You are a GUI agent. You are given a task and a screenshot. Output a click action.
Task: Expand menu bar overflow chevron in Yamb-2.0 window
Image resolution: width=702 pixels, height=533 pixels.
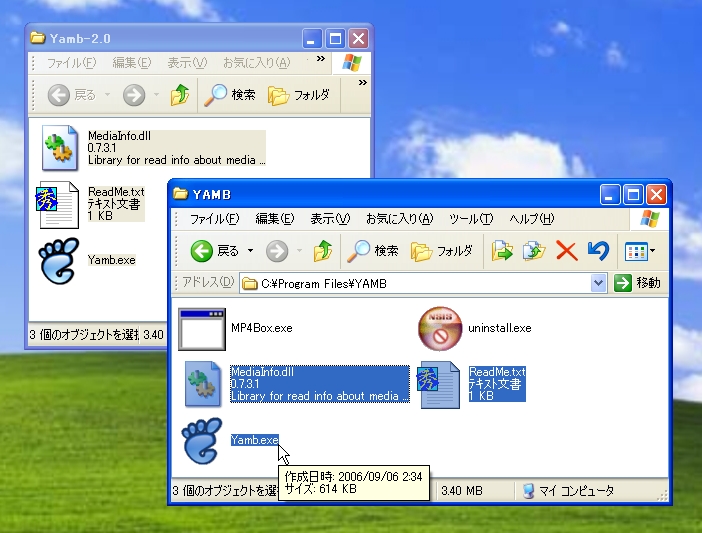pos(321,59)
